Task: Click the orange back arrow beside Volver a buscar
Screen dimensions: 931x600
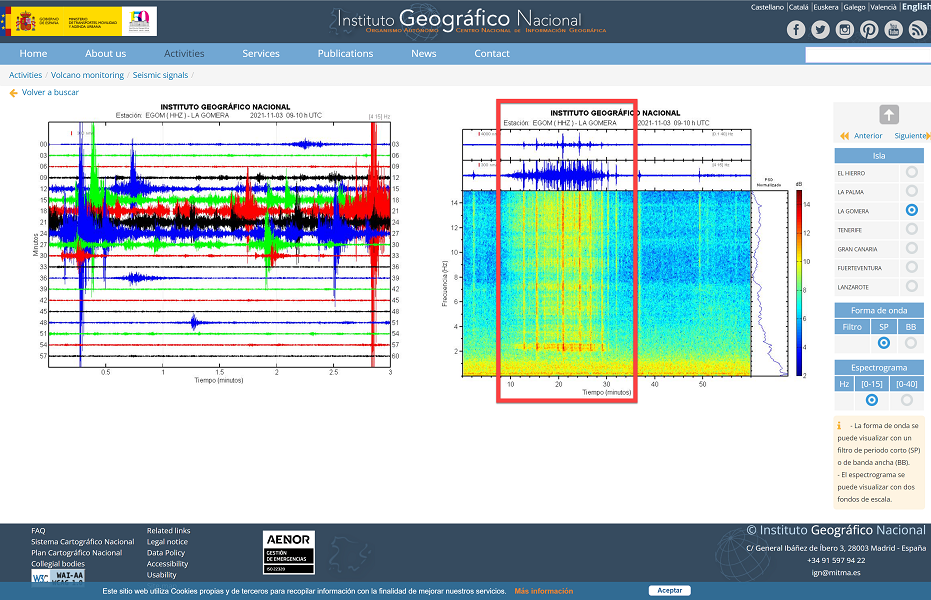Action: tap(13, 93)
